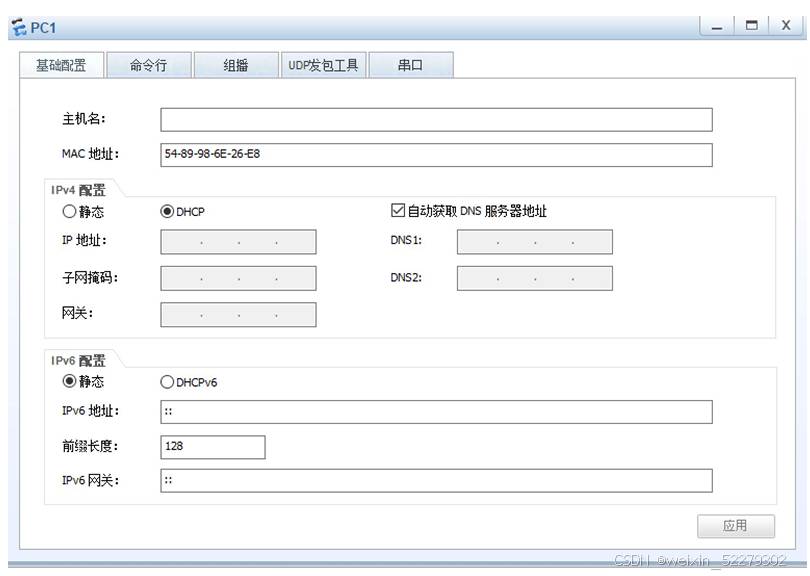Click the IP 地址 field

(238, 242)
